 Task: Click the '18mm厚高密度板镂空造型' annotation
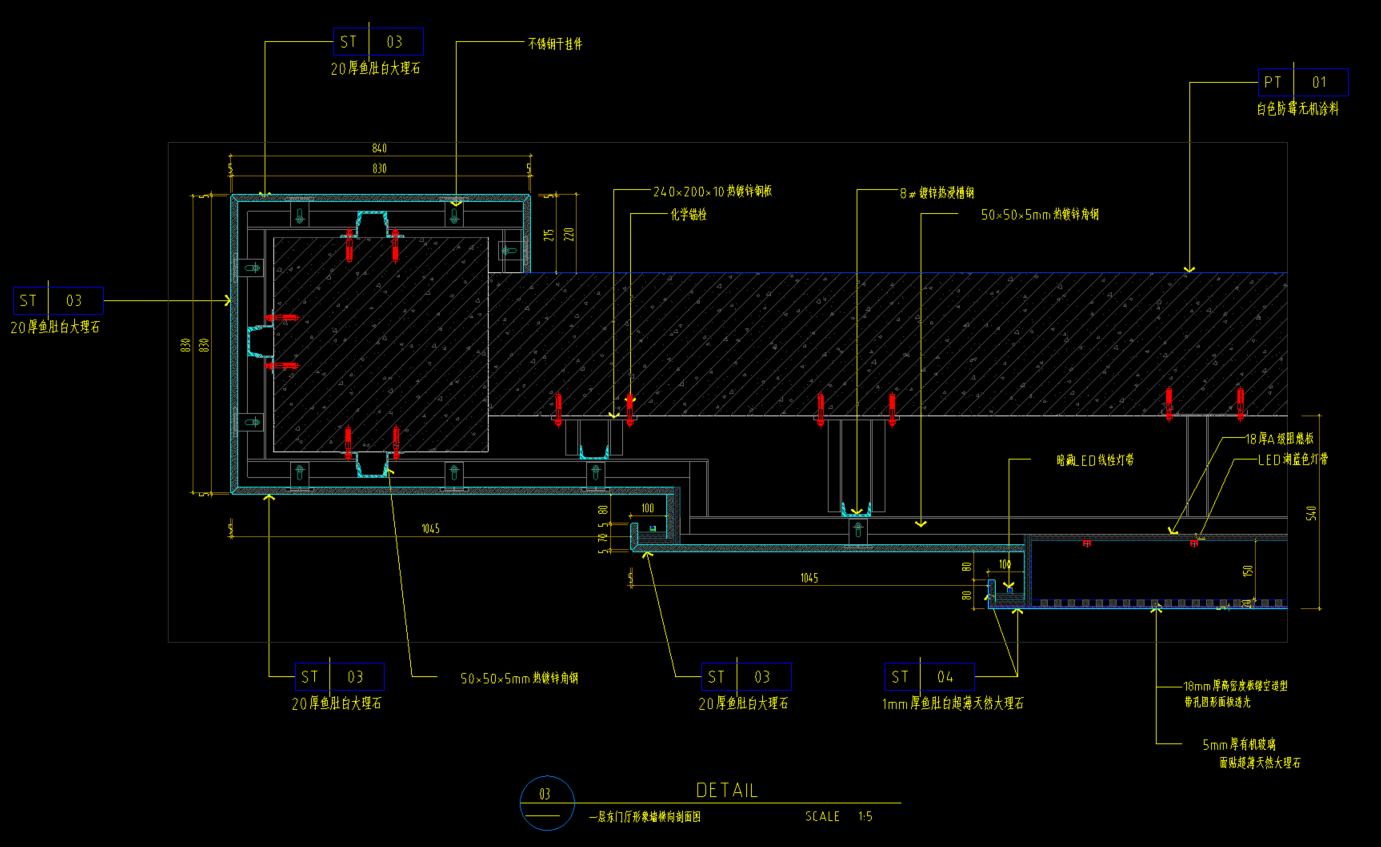[x=1235, y=687]
